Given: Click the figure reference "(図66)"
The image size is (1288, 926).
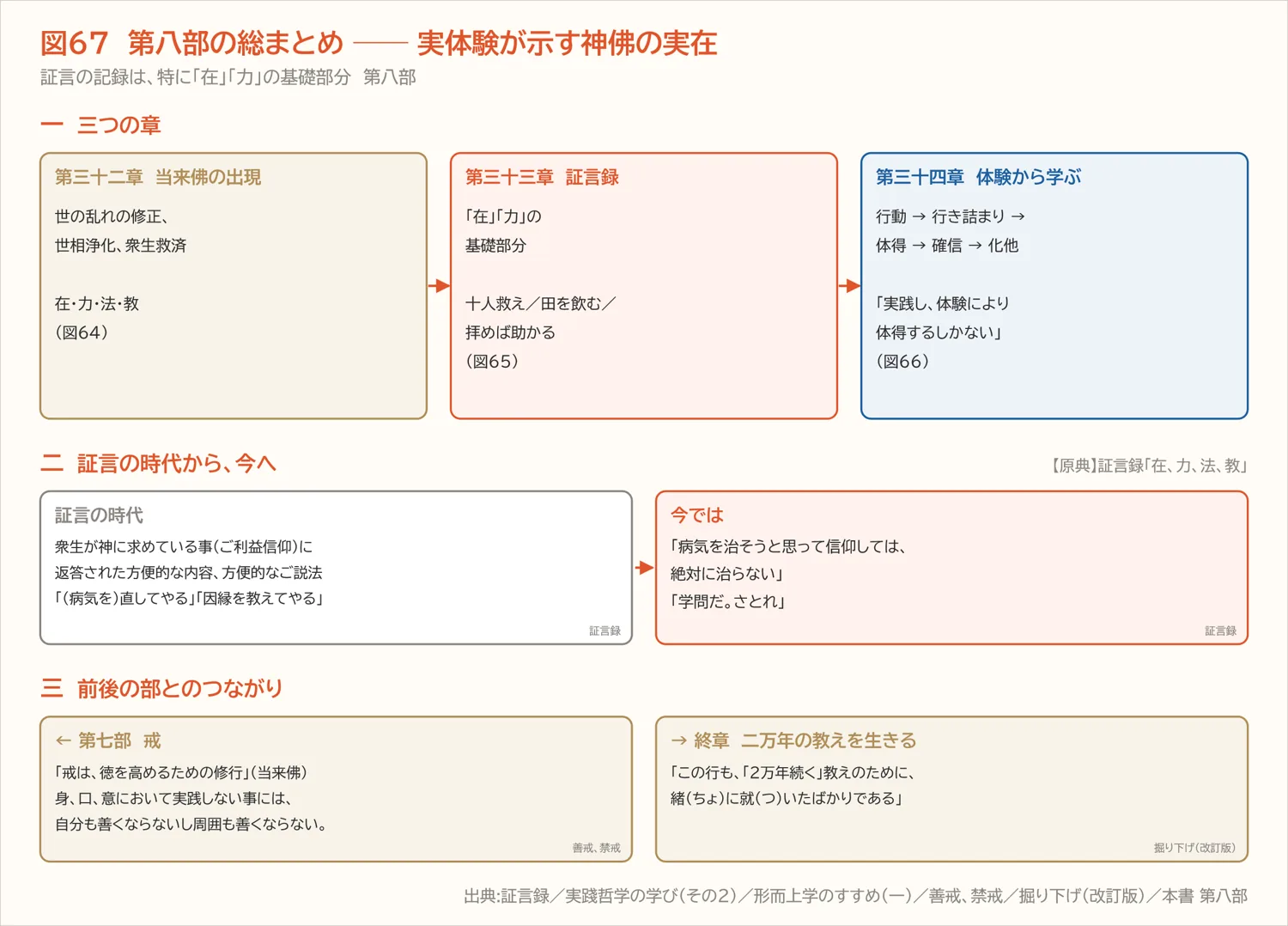Looking at the screenshot, I should pyautogui.click(x=903, y=362).
